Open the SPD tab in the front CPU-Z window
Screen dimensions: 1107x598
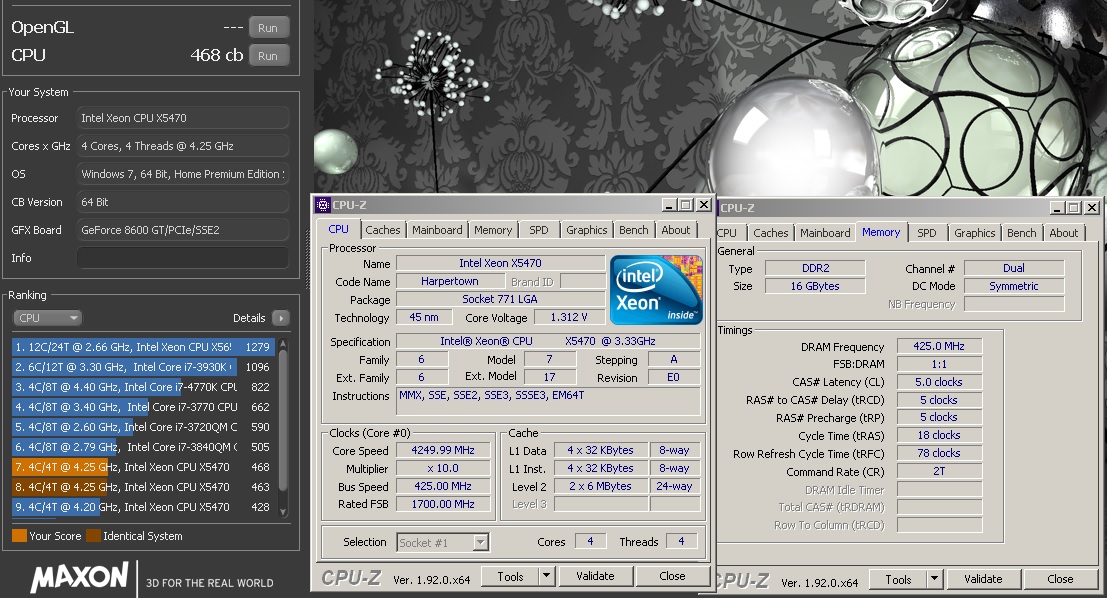(539, 229)
